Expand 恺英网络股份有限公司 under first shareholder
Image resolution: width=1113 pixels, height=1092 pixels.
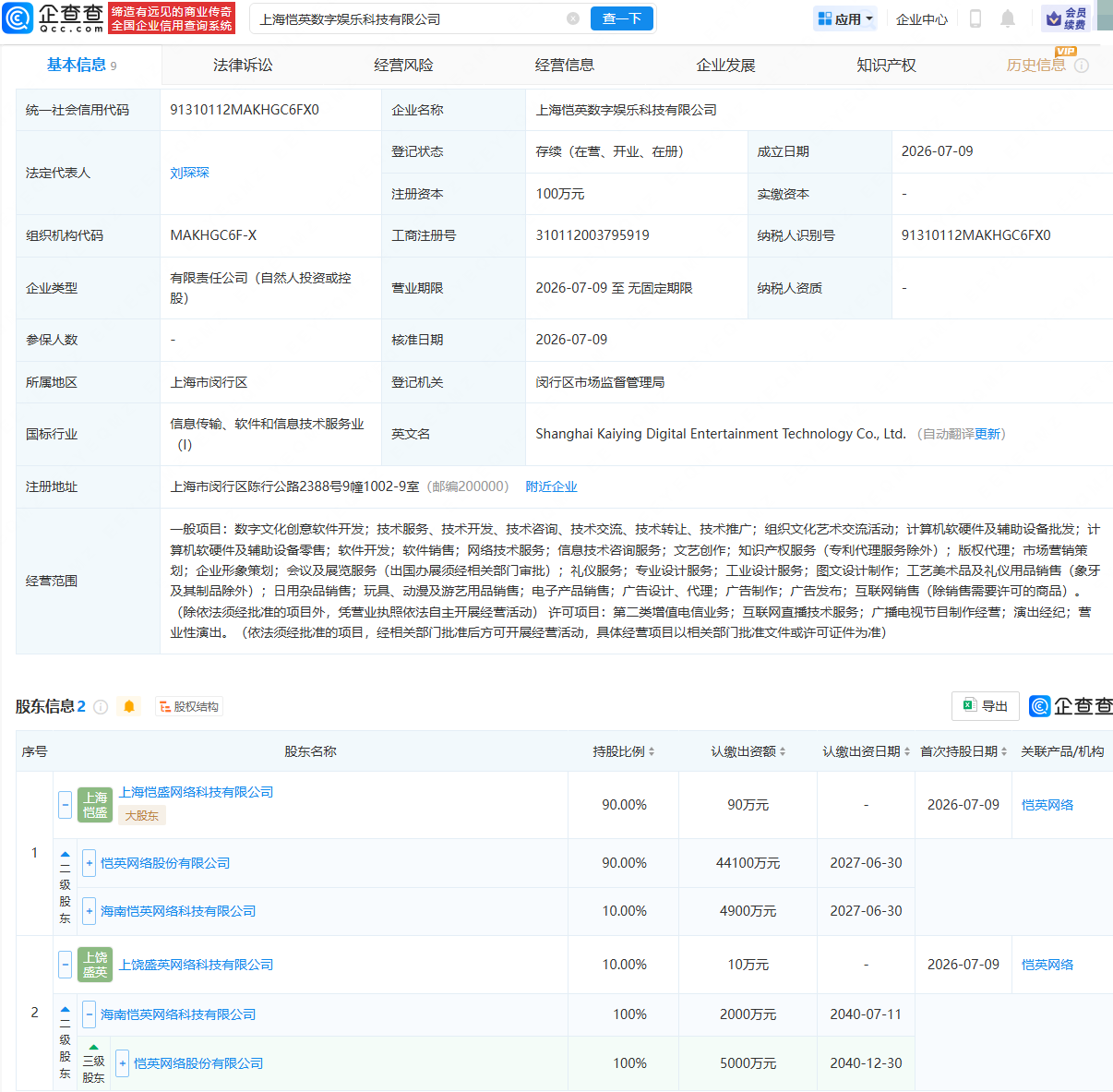[x=89, y=863]
